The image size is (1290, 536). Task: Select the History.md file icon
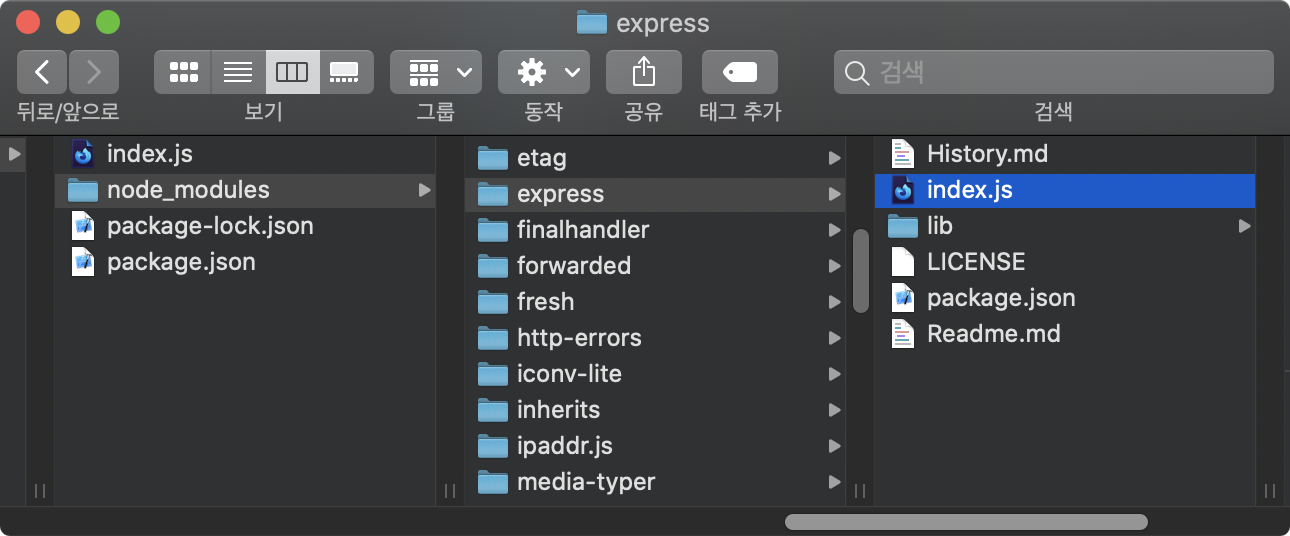tap(903, 153)
